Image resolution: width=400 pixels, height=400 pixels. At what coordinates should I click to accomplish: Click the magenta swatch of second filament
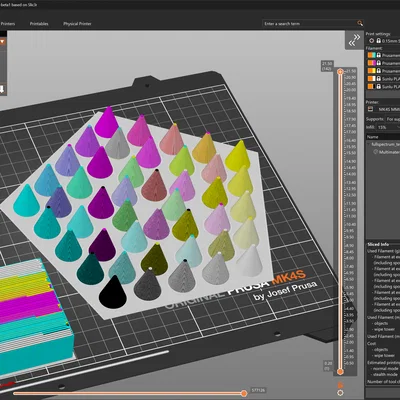pyautogui.click(x=374, y=63)
